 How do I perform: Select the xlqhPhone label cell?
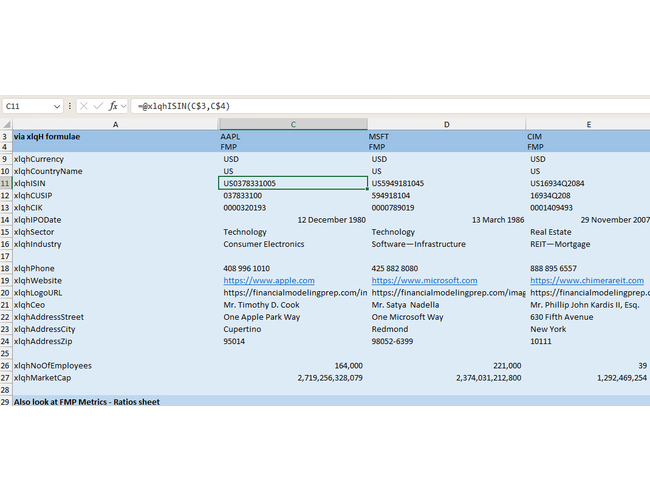115,268
